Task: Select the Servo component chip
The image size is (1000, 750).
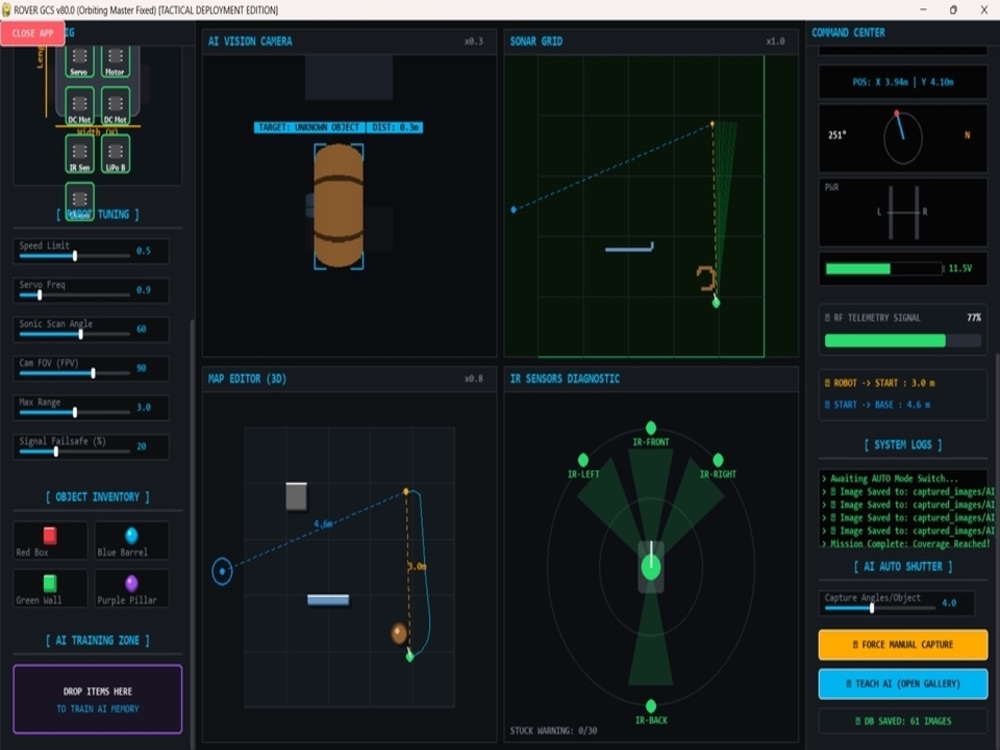Action: tap(80, 61)
